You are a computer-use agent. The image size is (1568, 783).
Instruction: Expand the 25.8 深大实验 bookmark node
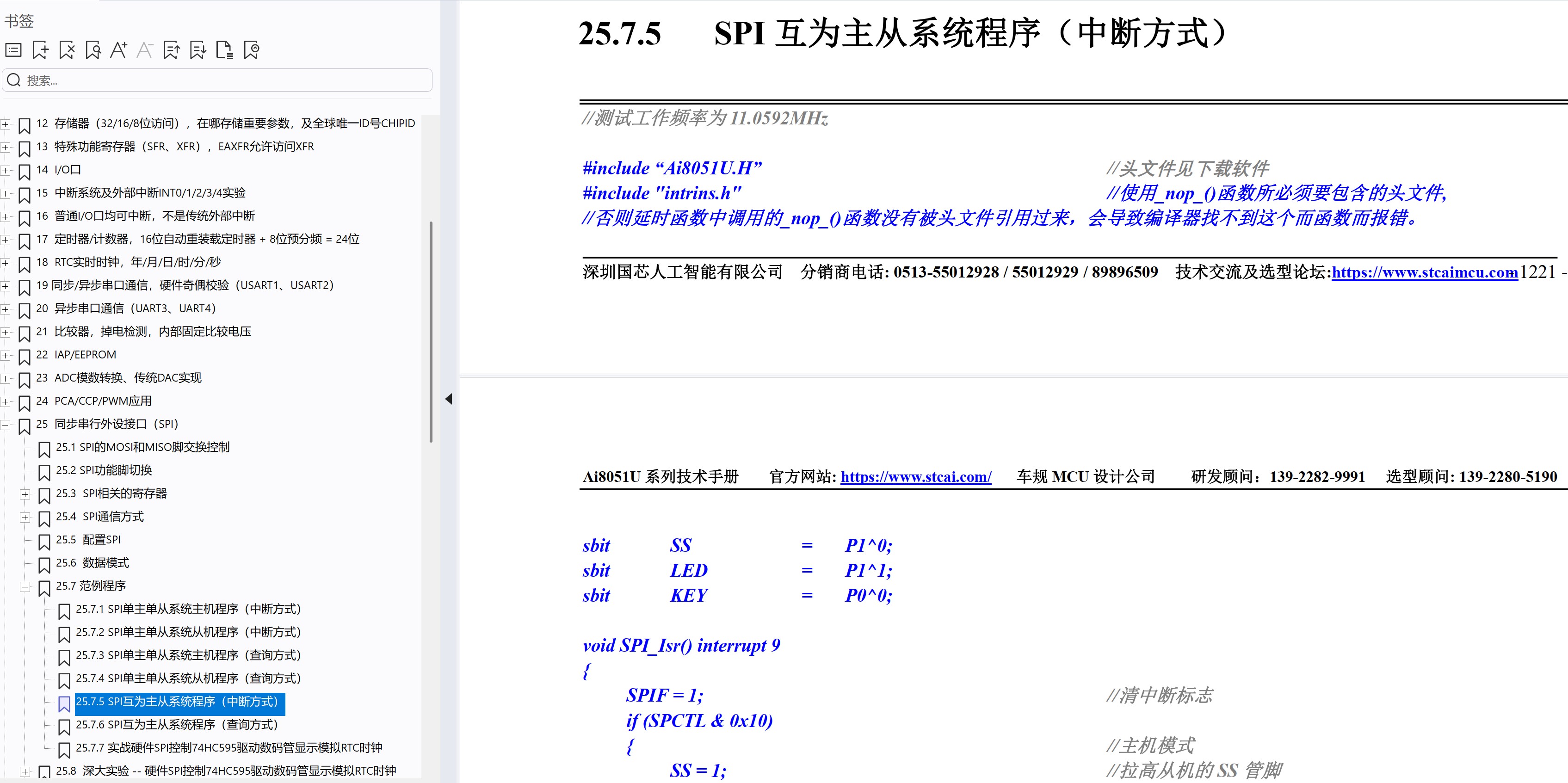(x=25, y=771)
